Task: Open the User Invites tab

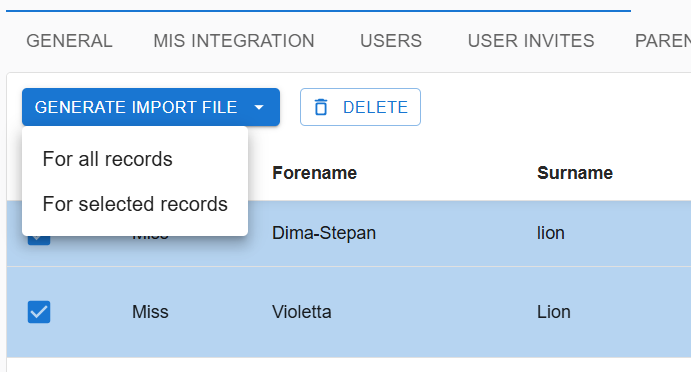Action: [x=531, y=41]
